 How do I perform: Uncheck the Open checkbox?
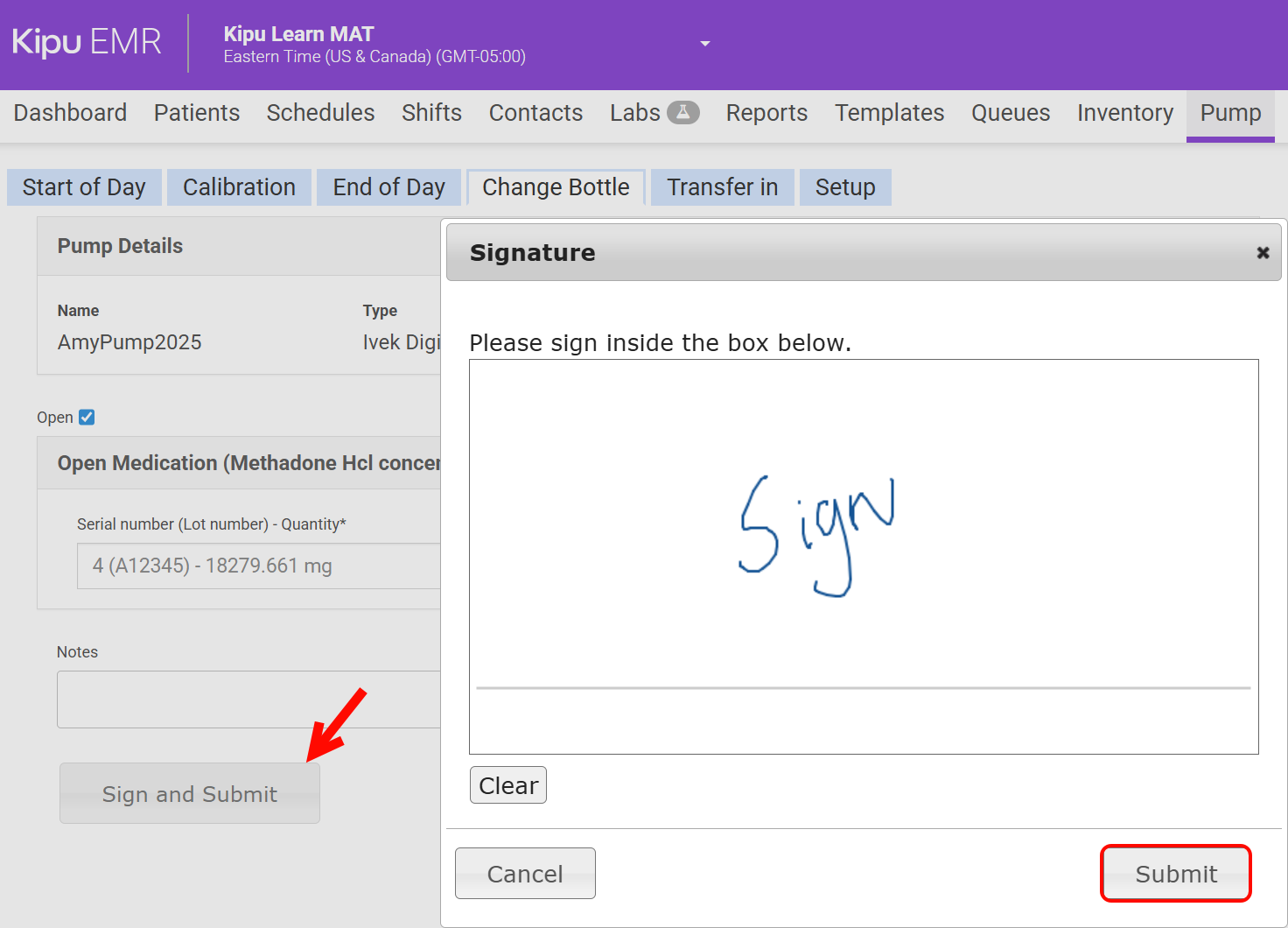pos(87,418)
